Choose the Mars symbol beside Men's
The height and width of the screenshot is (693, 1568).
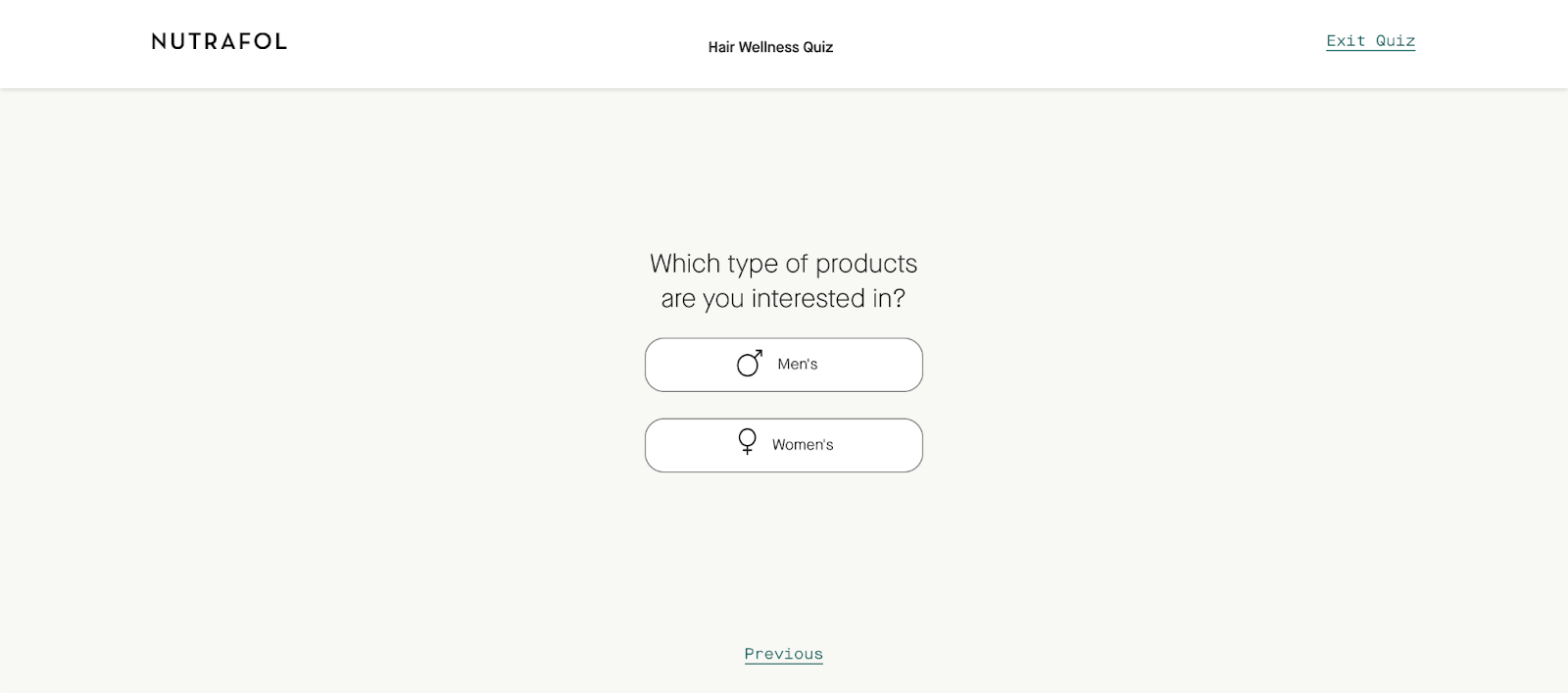750,364
